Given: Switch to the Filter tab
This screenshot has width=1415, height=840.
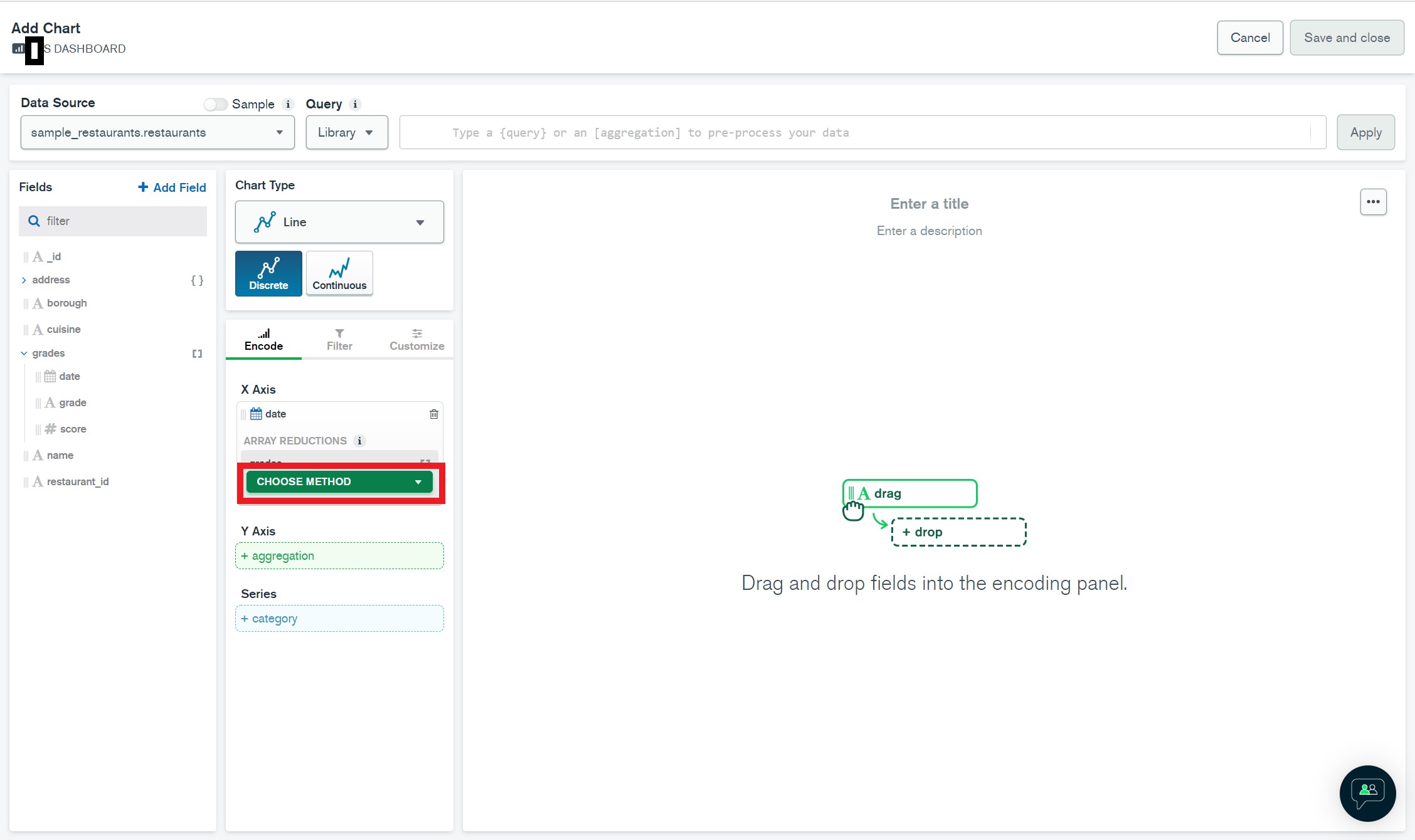Looking at the screenshot, I should point(339,339).
